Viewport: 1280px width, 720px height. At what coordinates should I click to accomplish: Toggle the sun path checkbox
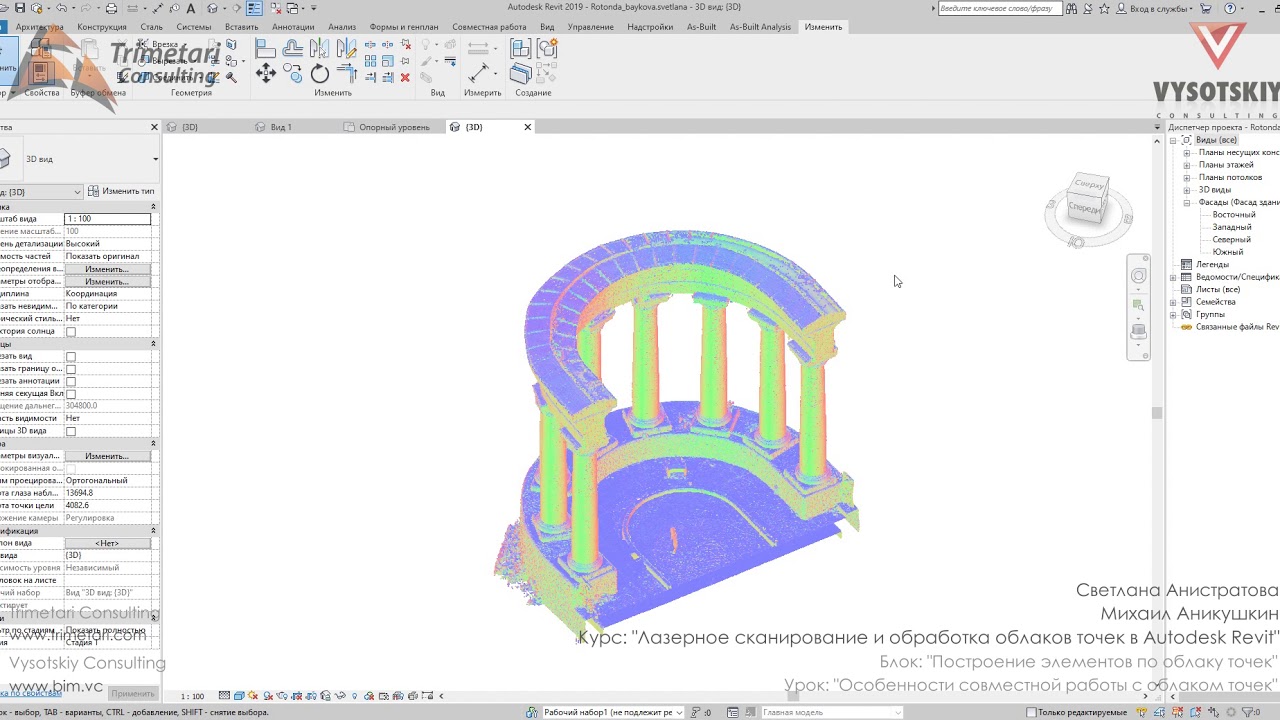click(x=71, y=332)
